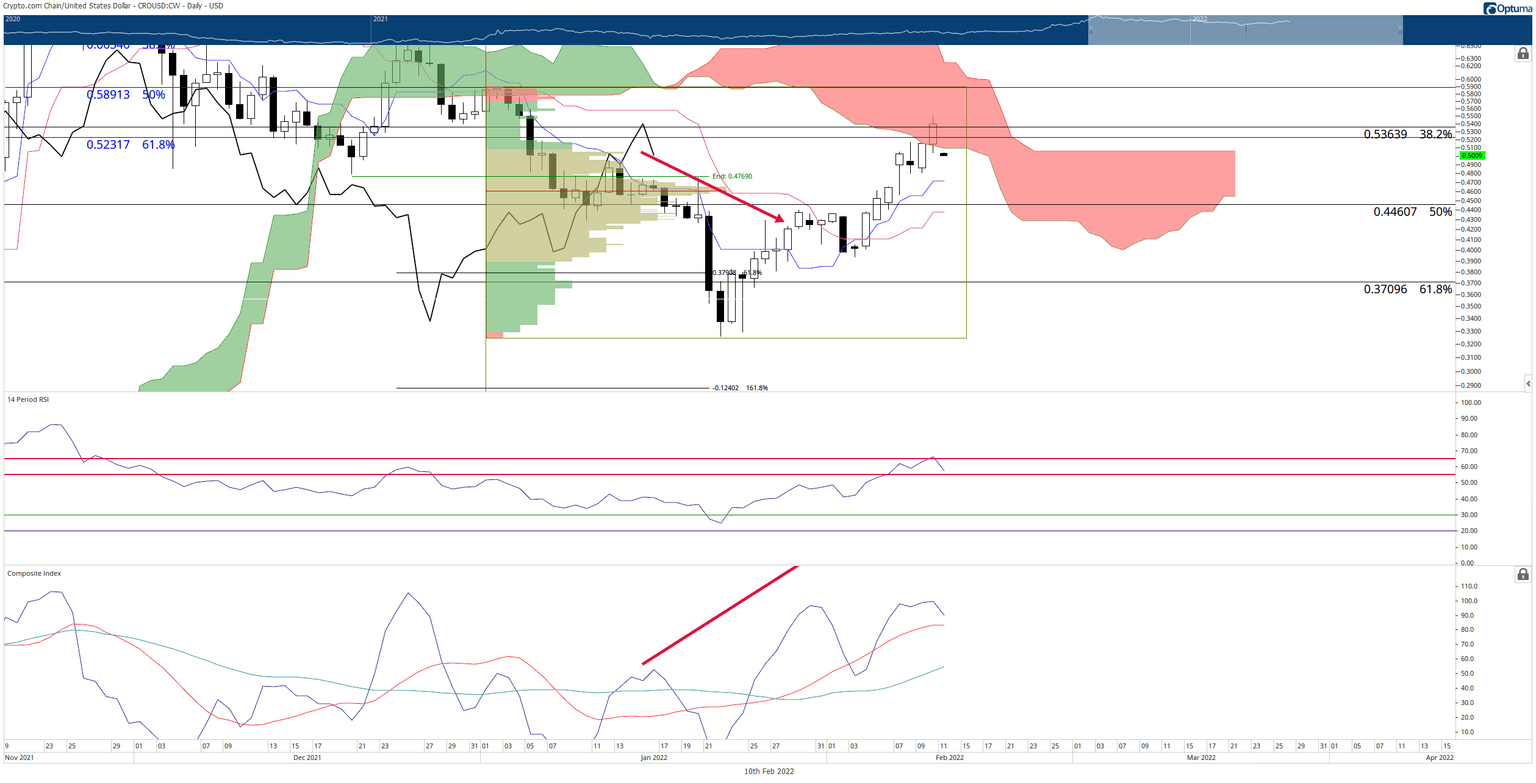Toggle the Composite Index pane lock
The height and width of the screenshot is (783, 1536).
tap(1523, 574)
